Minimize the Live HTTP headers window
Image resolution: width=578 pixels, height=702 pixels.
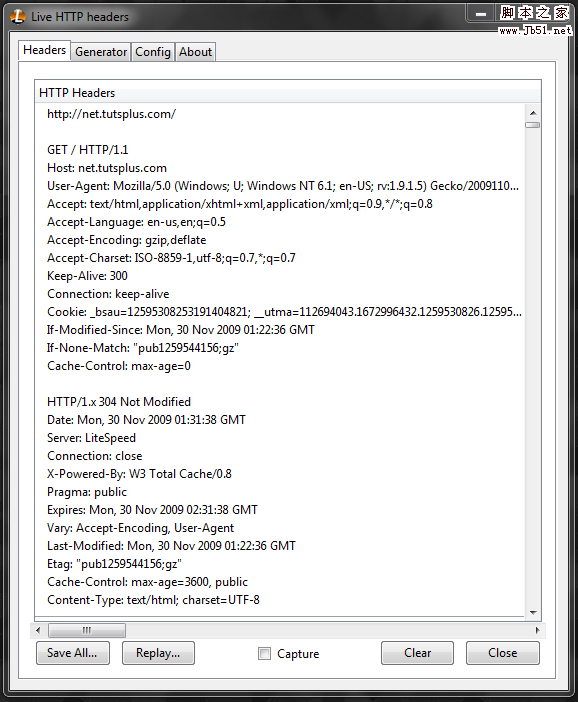[x=481, y=14]
